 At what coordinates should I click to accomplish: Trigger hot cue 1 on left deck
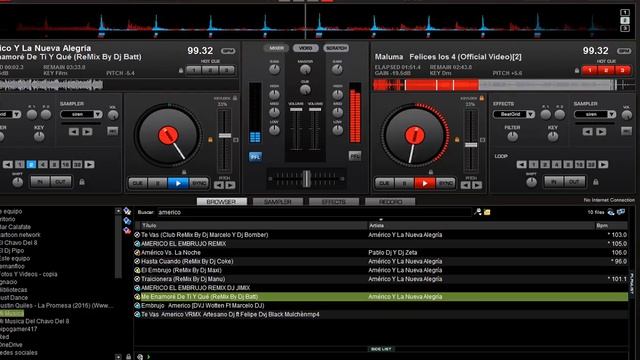coord(194,70)
